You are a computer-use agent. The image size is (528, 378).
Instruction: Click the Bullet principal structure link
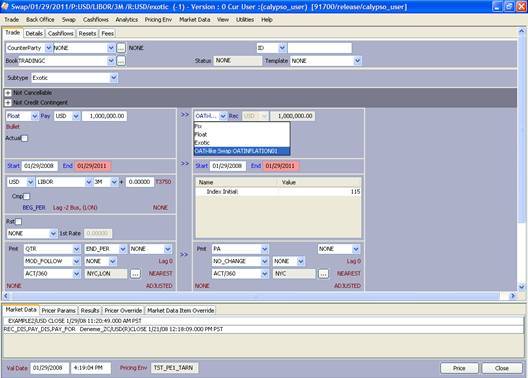pos(13,127)
